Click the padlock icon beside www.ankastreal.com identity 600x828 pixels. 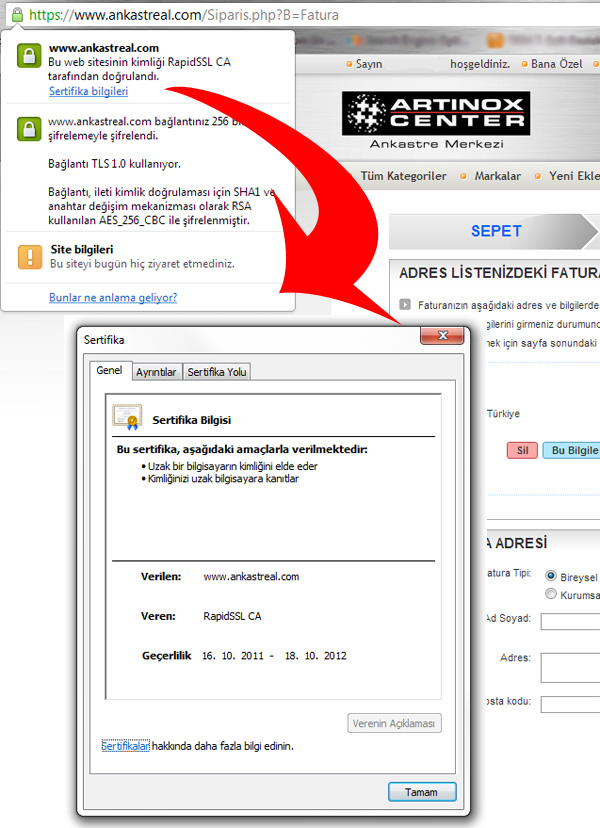[x=29, y=55]
